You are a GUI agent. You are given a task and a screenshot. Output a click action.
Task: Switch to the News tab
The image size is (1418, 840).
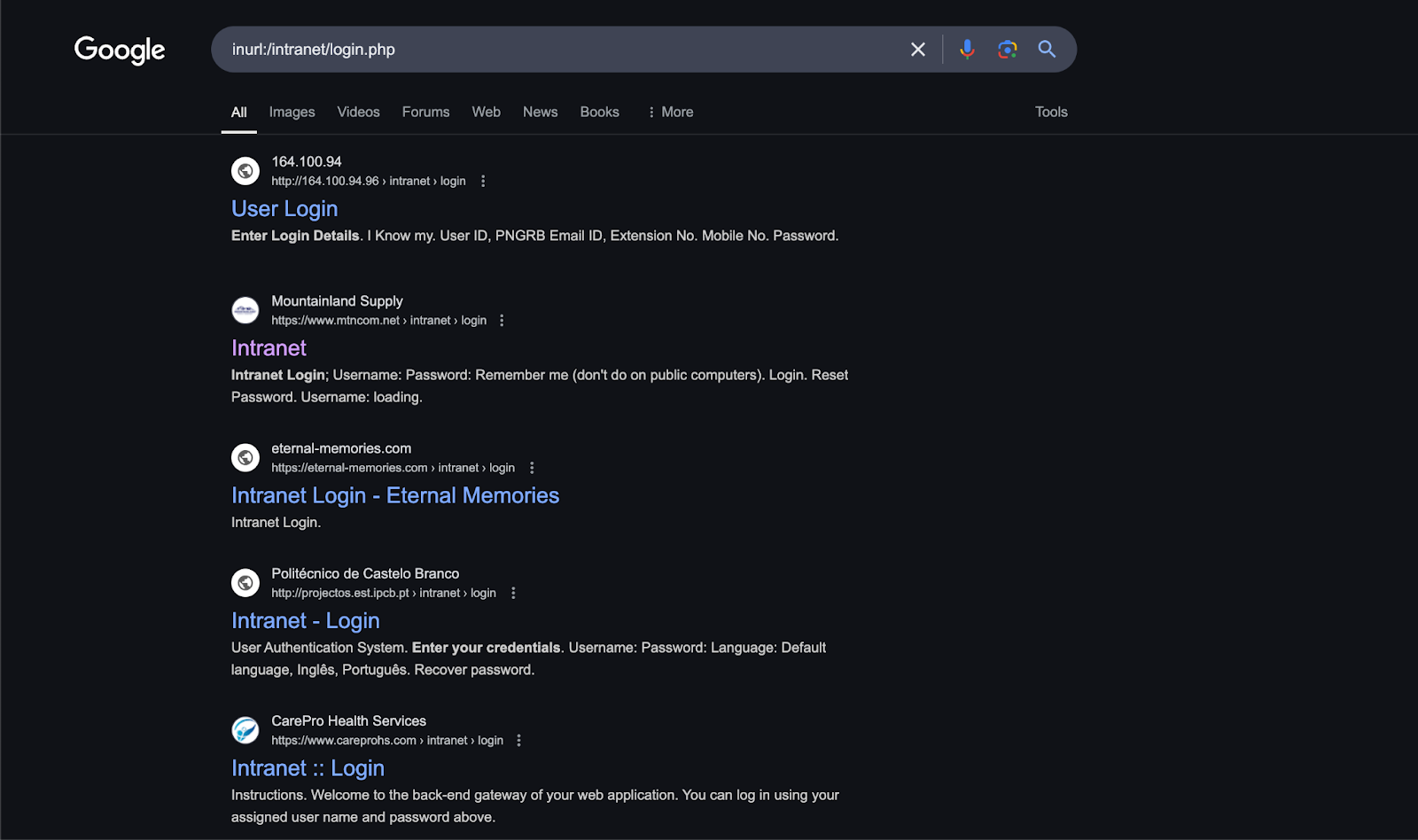540,112
